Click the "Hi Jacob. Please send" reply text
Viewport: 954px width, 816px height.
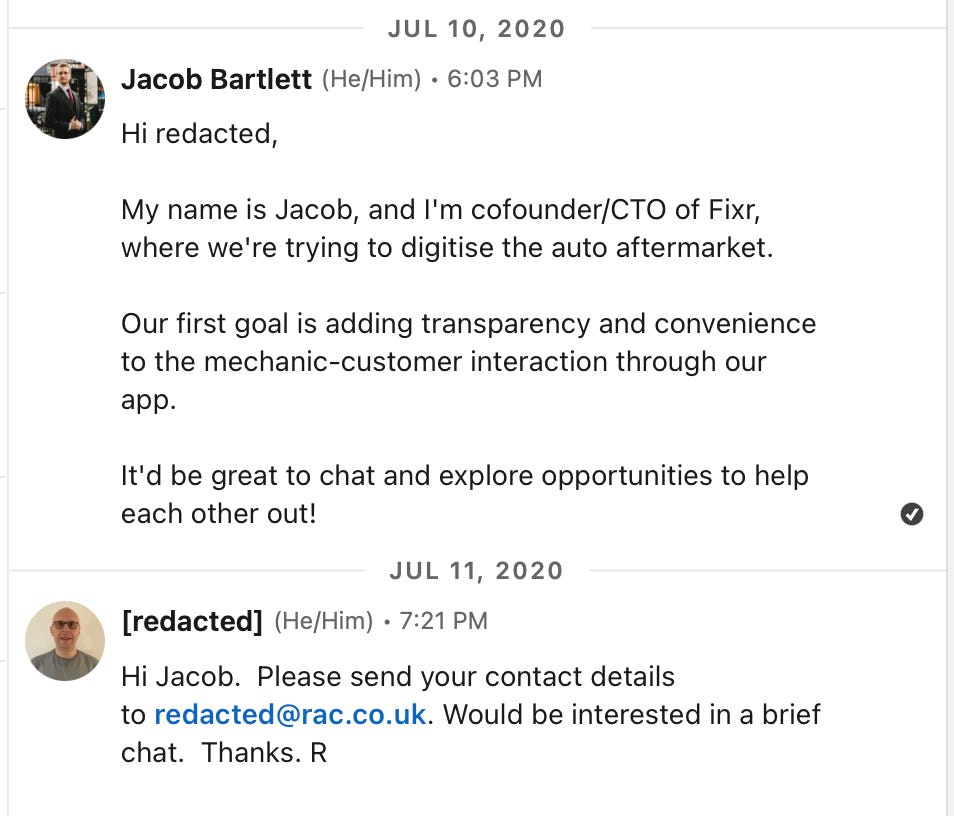398,677
